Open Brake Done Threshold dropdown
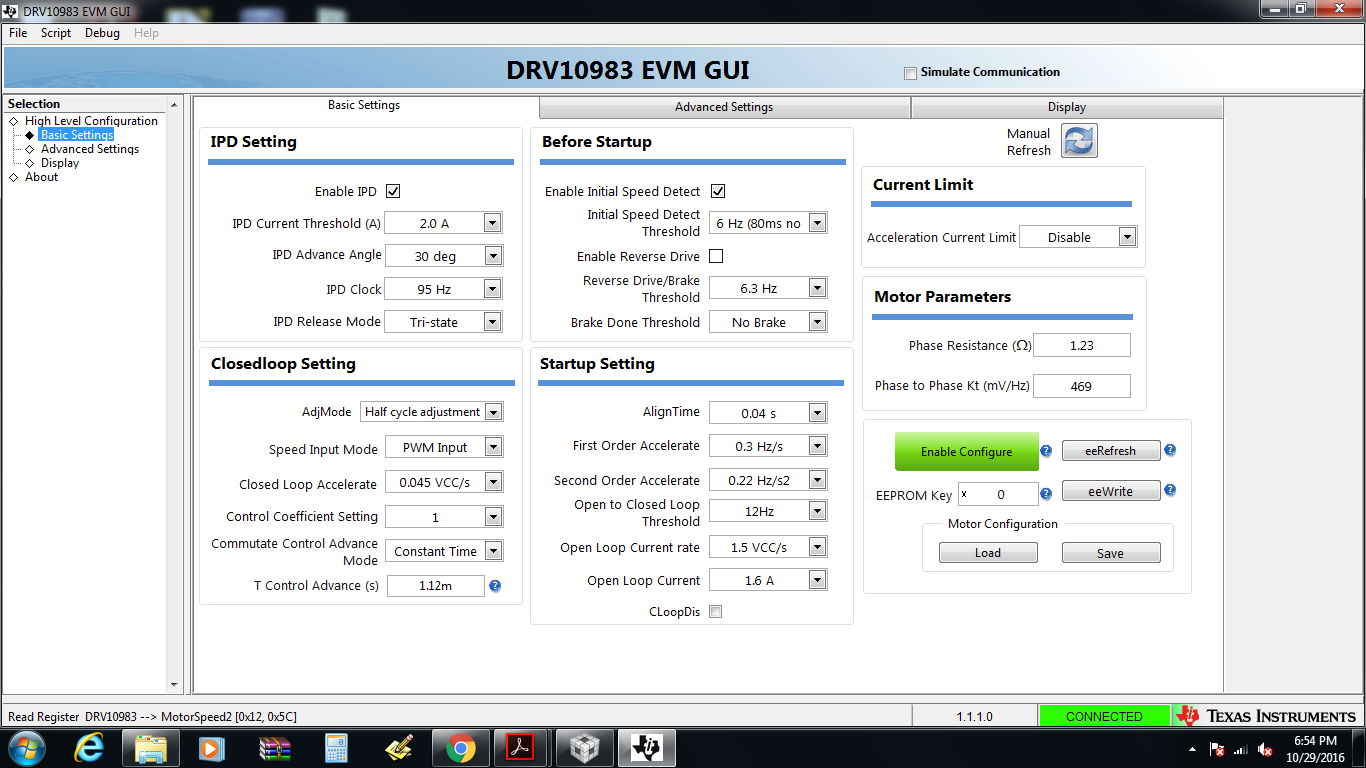The height and width of the screenshot is (768, 1366). 817,322
